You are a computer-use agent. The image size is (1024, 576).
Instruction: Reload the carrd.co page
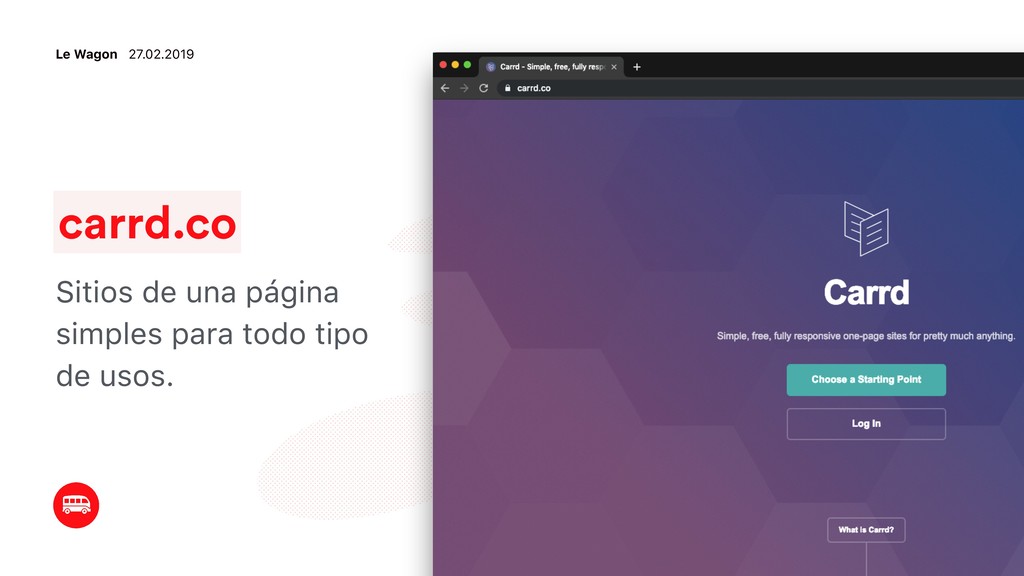pyautogui.click(x=483, y=88)
